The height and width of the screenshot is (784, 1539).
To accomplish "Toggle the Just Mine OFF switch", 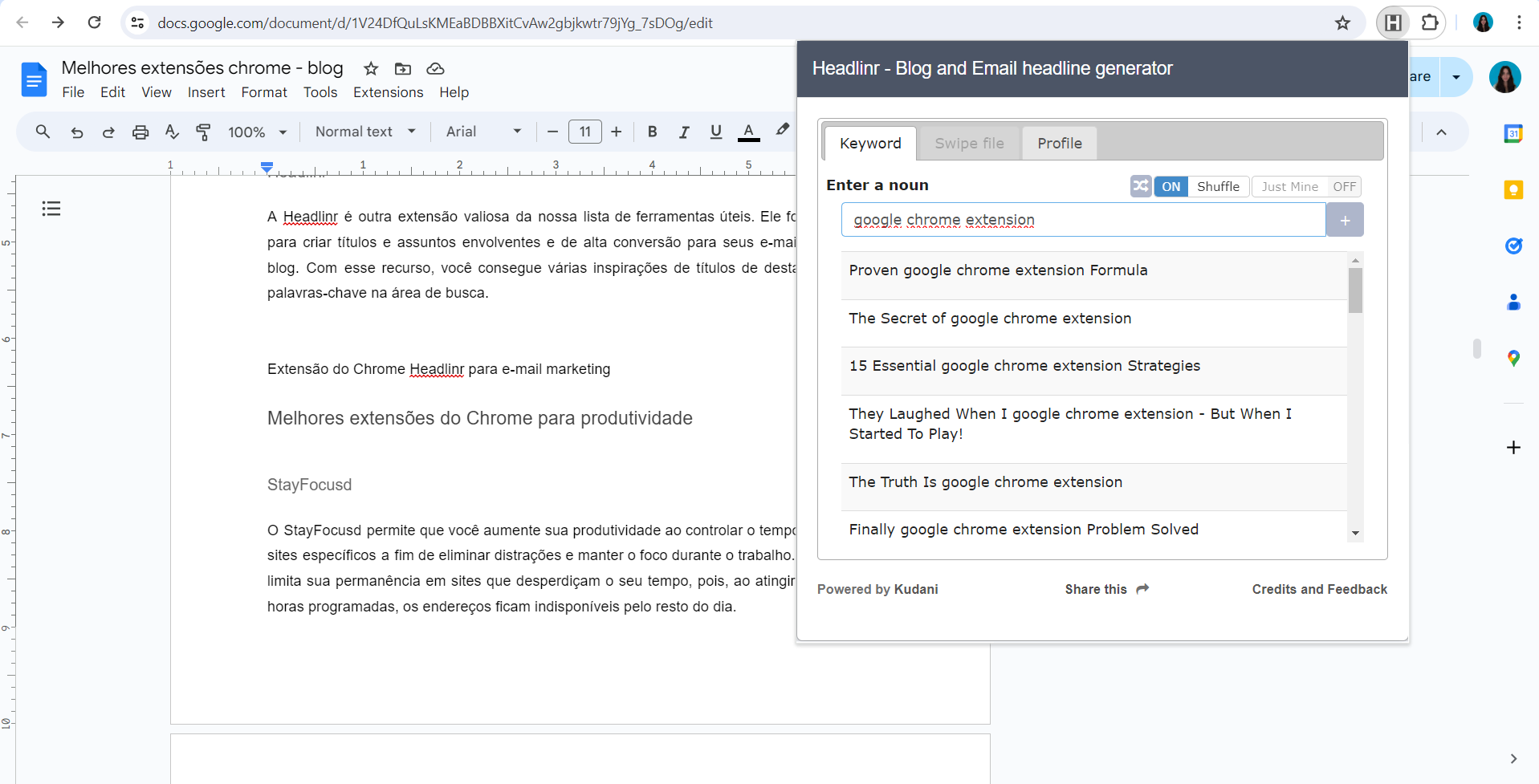I will [1343, 187].
